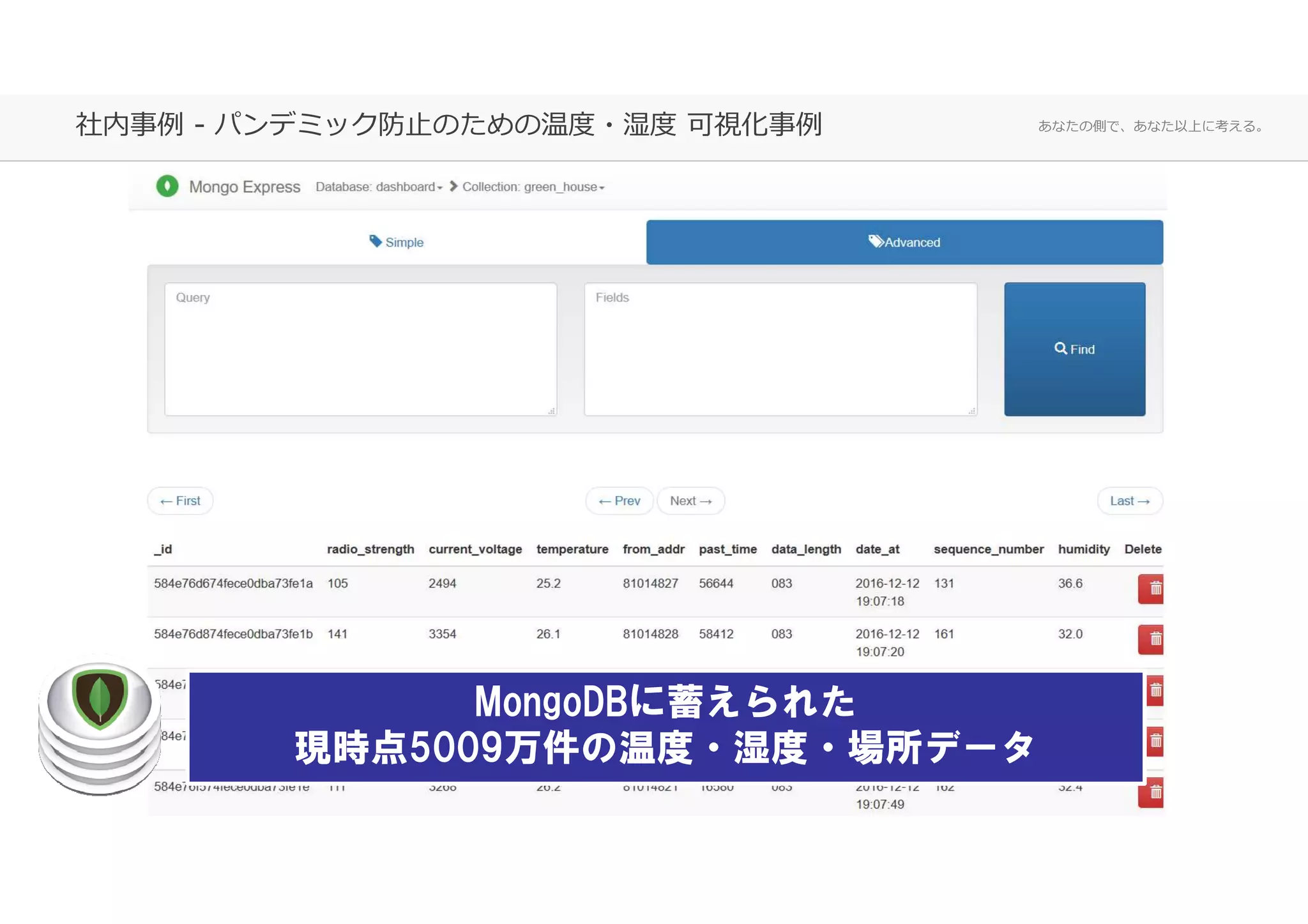This screenshot has width=1308, height=924.
Task: Click inside the Query text area
Action: coord(360,349)
